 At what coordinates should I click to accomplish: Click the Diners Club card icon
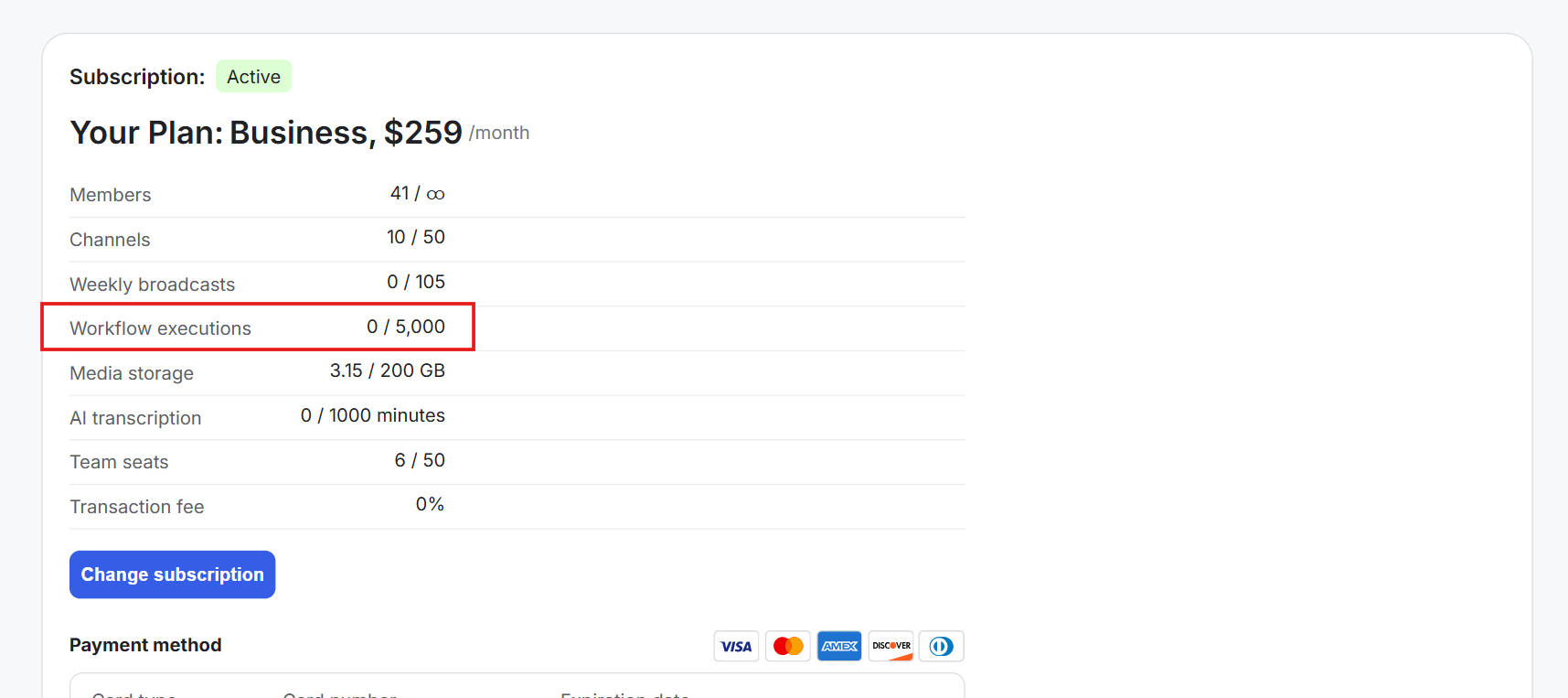click(942, 646)
